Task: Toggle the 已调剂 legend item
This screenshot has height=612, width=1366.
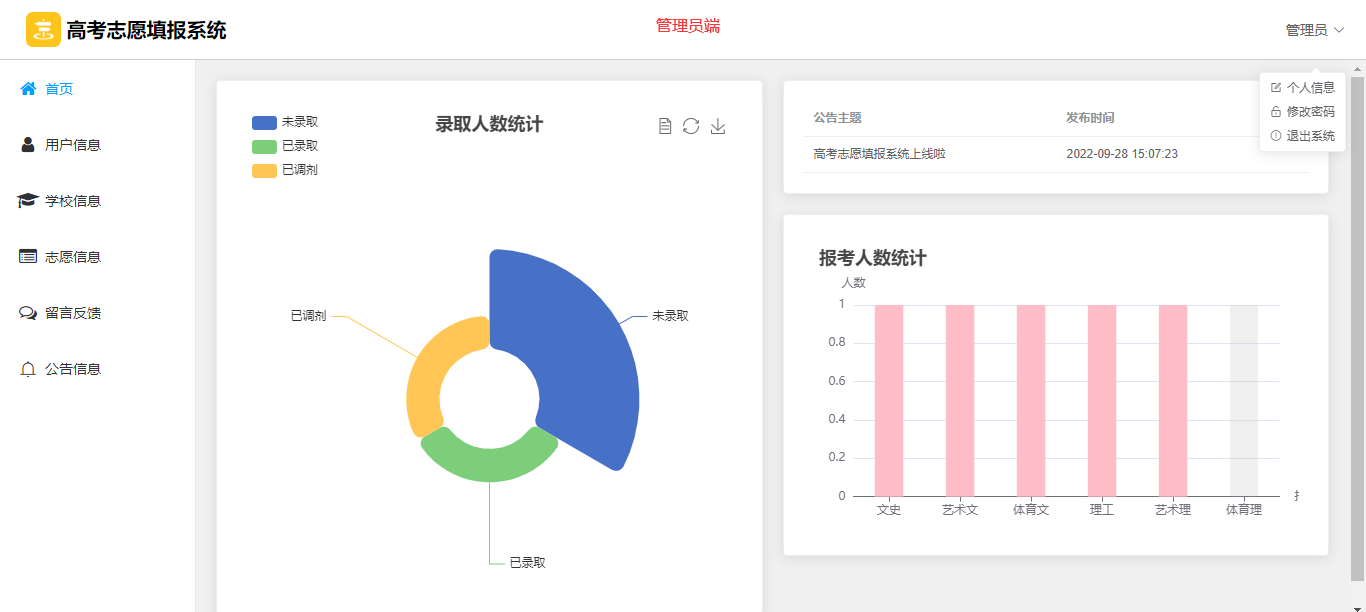Action: (x=285, y=170)
